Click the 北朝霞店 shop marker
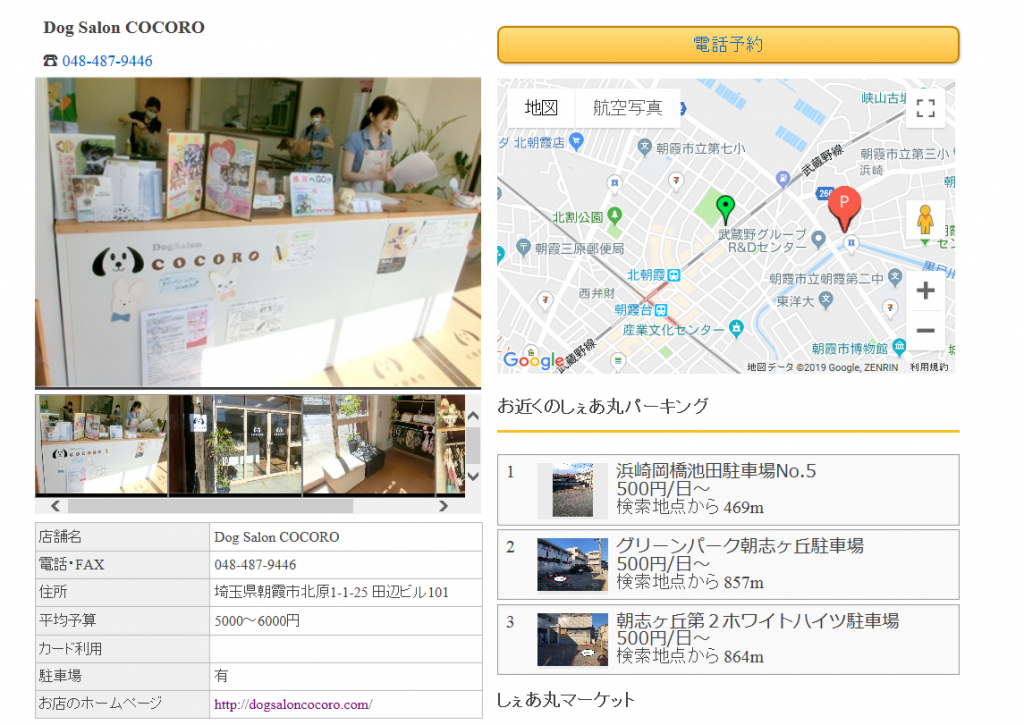 [x=576, y=141]
